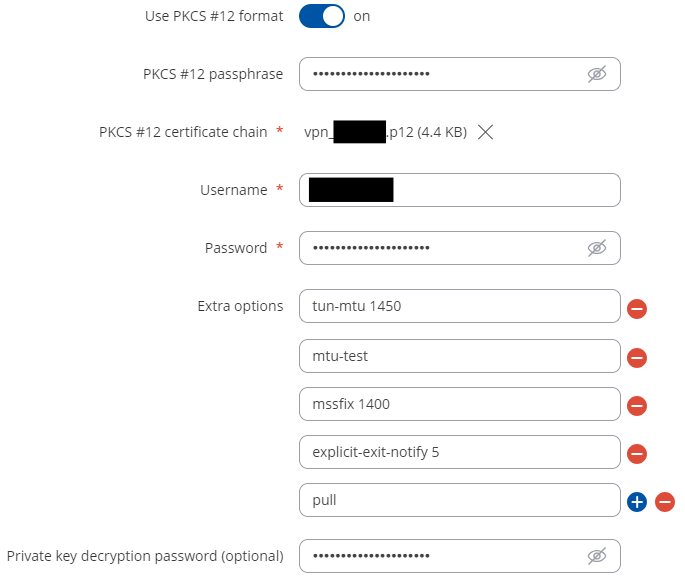Click the mtu-test option input

click(x=460, y=356)
